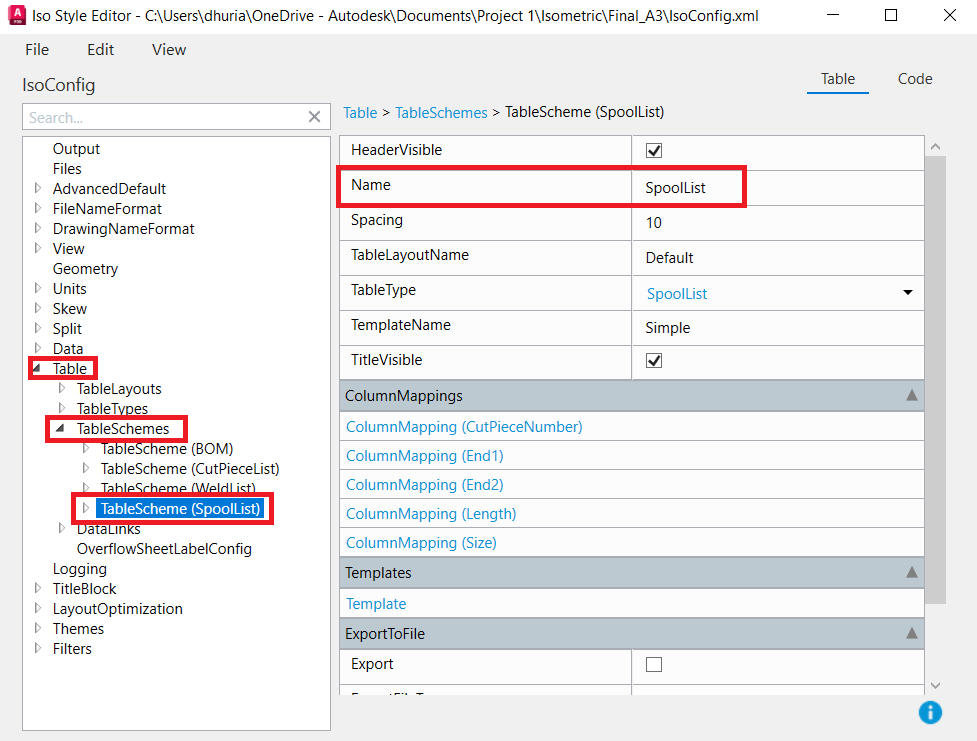Click the blue info icon
The width and height of the screenshot is (977, 741).
[930, 712]
